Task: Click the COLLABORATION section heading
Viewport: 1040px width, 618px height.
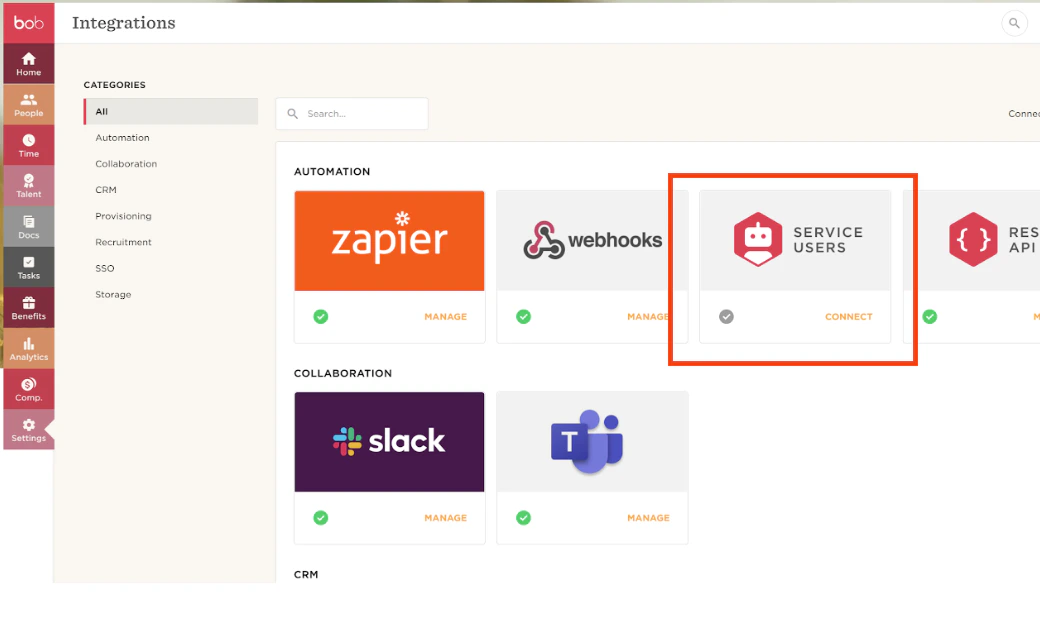Action: tap(343, 373)
